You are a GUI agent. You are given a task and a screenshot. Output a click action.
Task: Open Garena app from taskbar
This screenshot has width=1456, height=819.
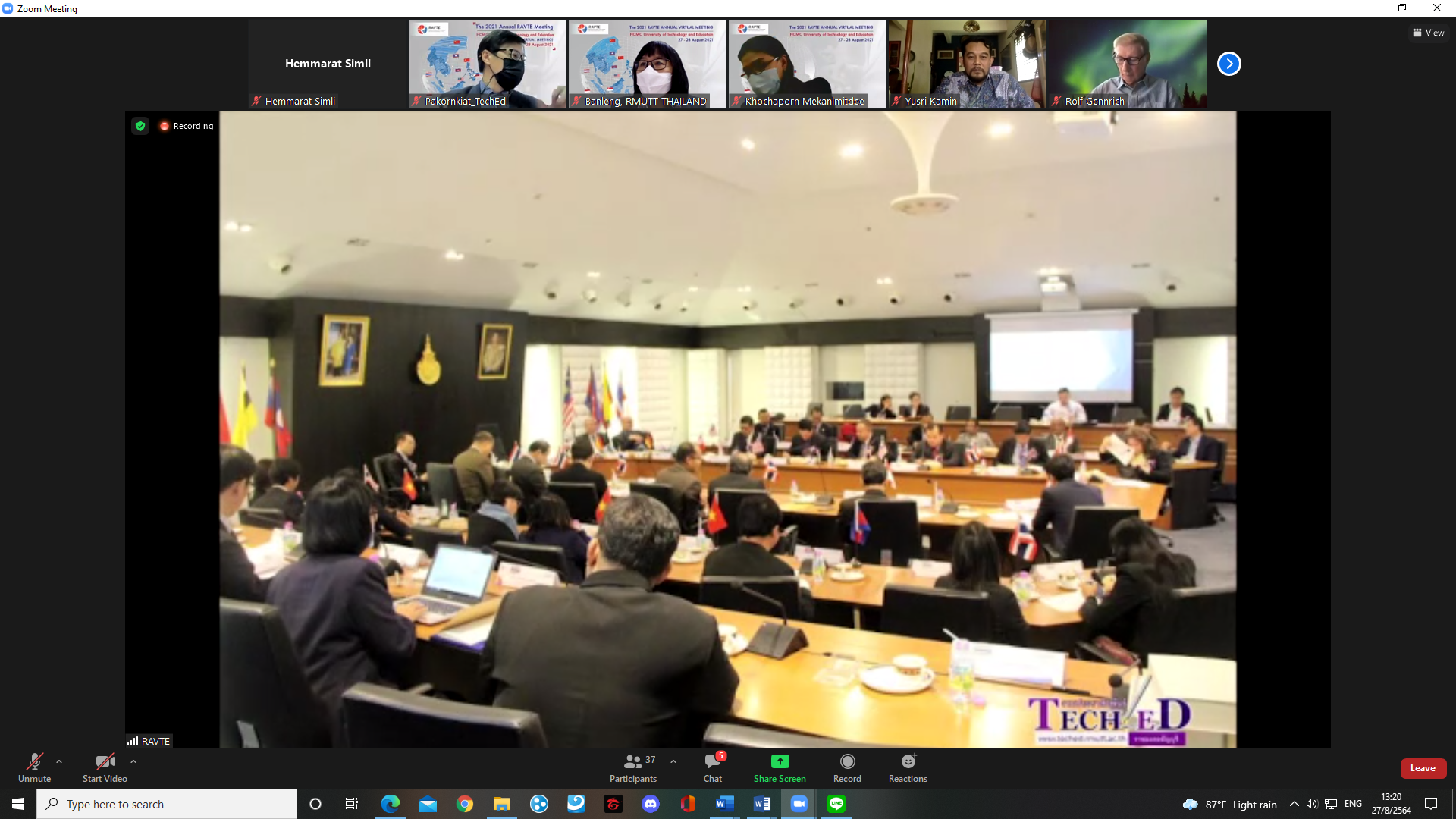[613, 804]
